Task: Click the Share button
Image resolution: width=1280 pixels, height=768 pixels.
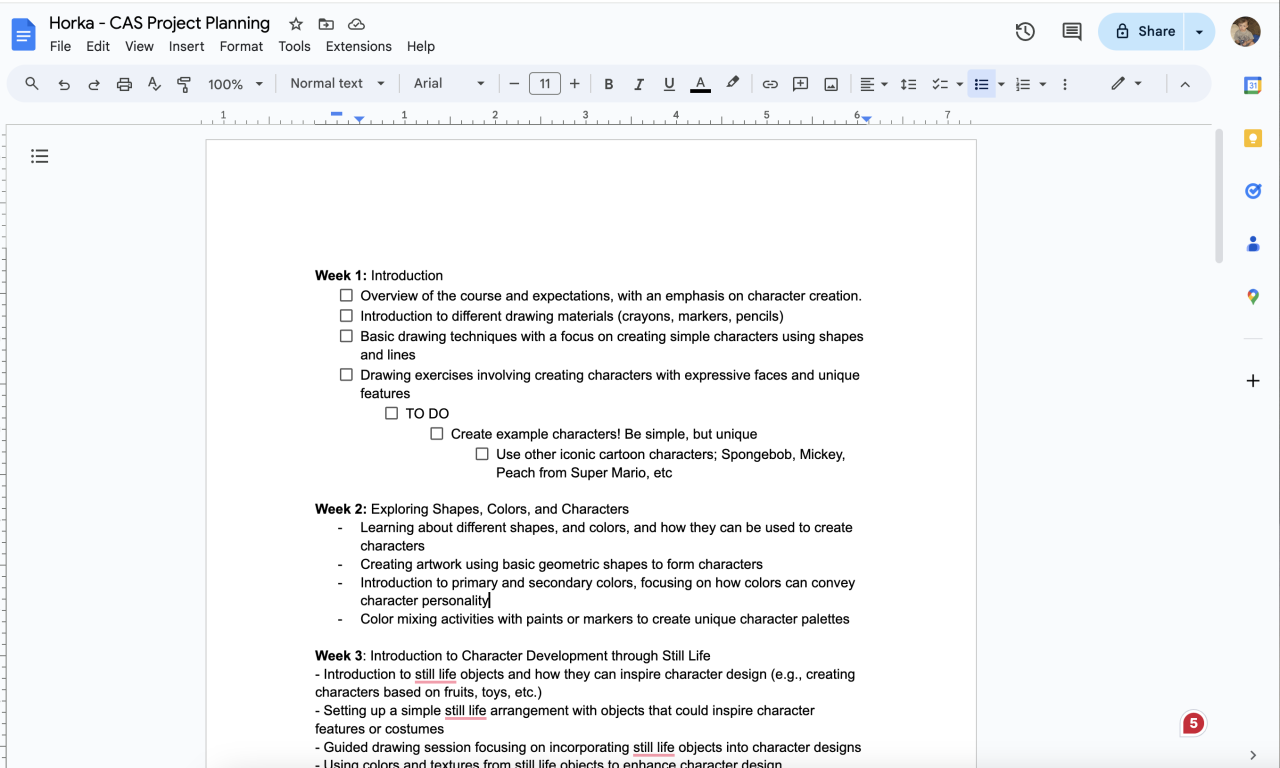Action: (1144, 31)
